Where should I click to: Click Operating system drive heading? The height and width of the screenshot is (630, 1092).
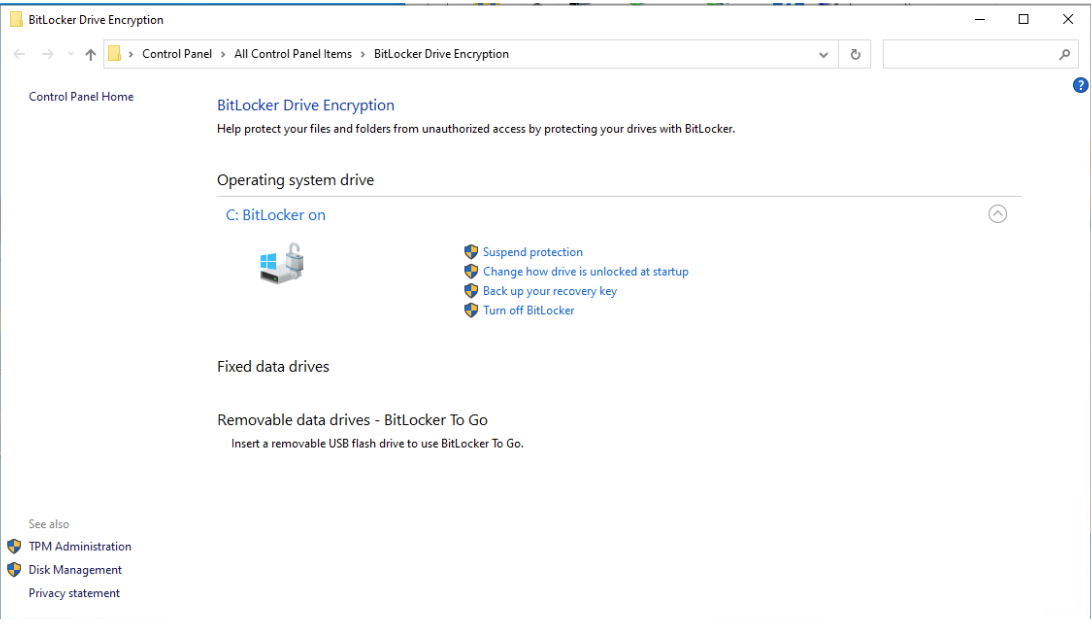(295, 180)
